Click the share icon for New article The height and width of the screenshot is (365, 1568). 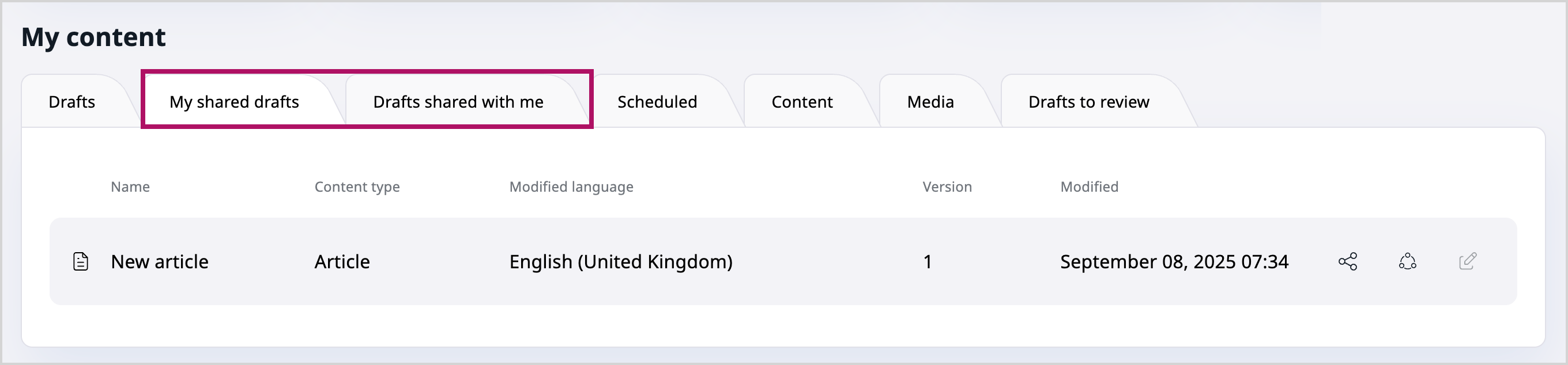click(x=1347, y=261)
